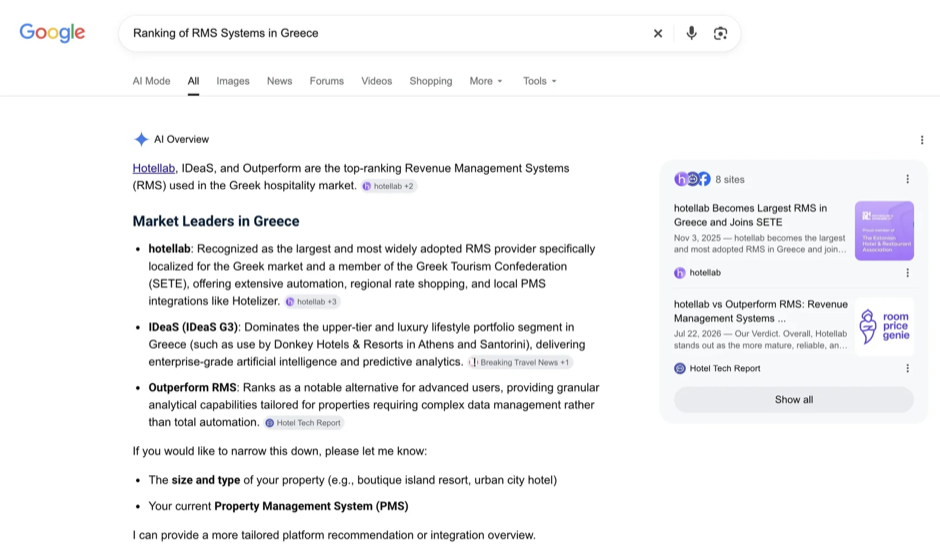Go to the Google homepage via the logo
This screenshot has width=940, height=555.
[x=52, y=32]
